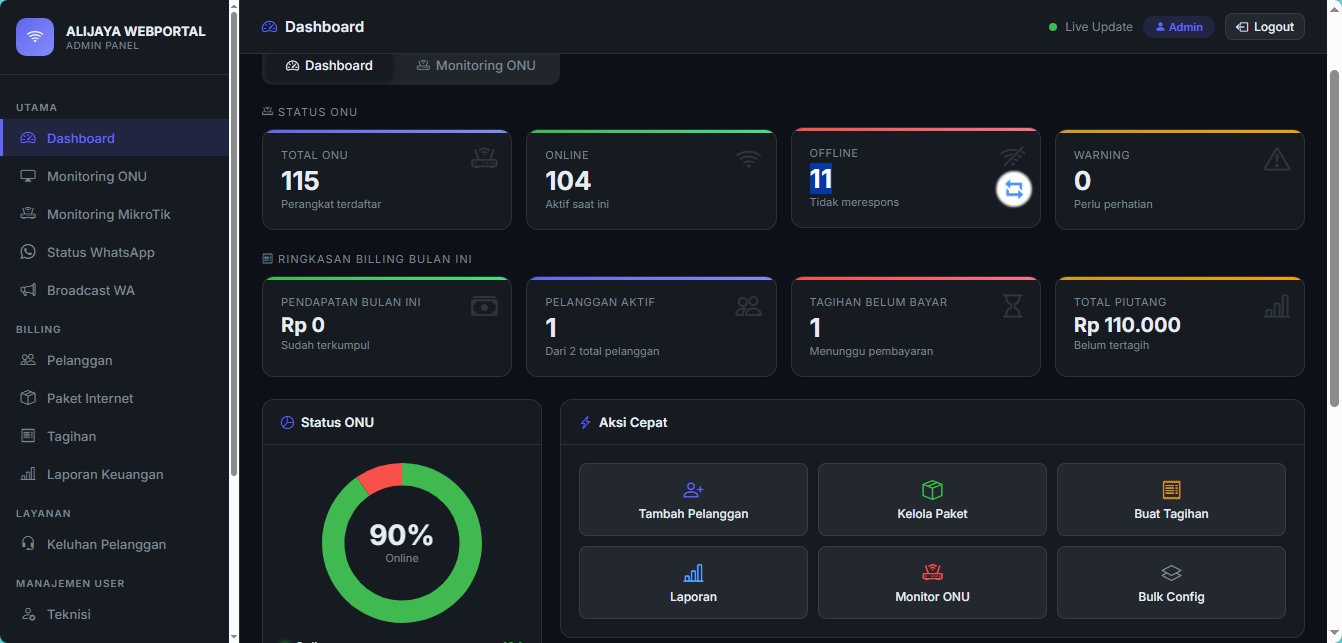Open Monitoring MikroTik in the sidebar

pos(108,214)
